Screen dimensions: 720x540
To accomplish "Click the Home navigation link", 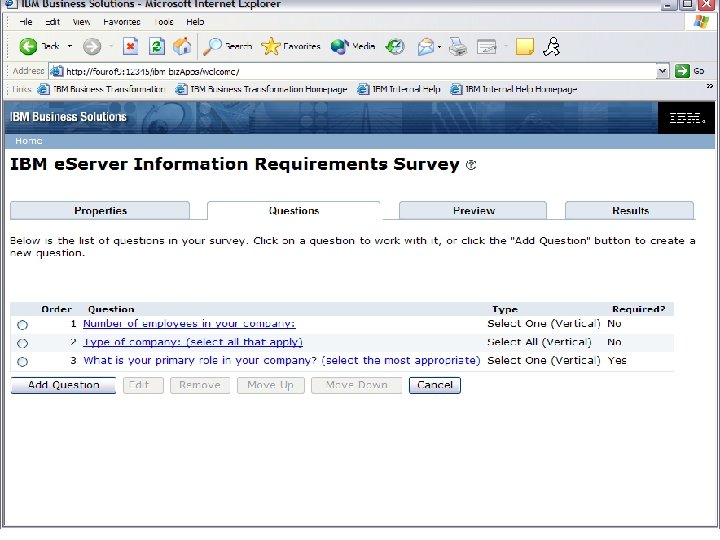I will pos(28,141).
